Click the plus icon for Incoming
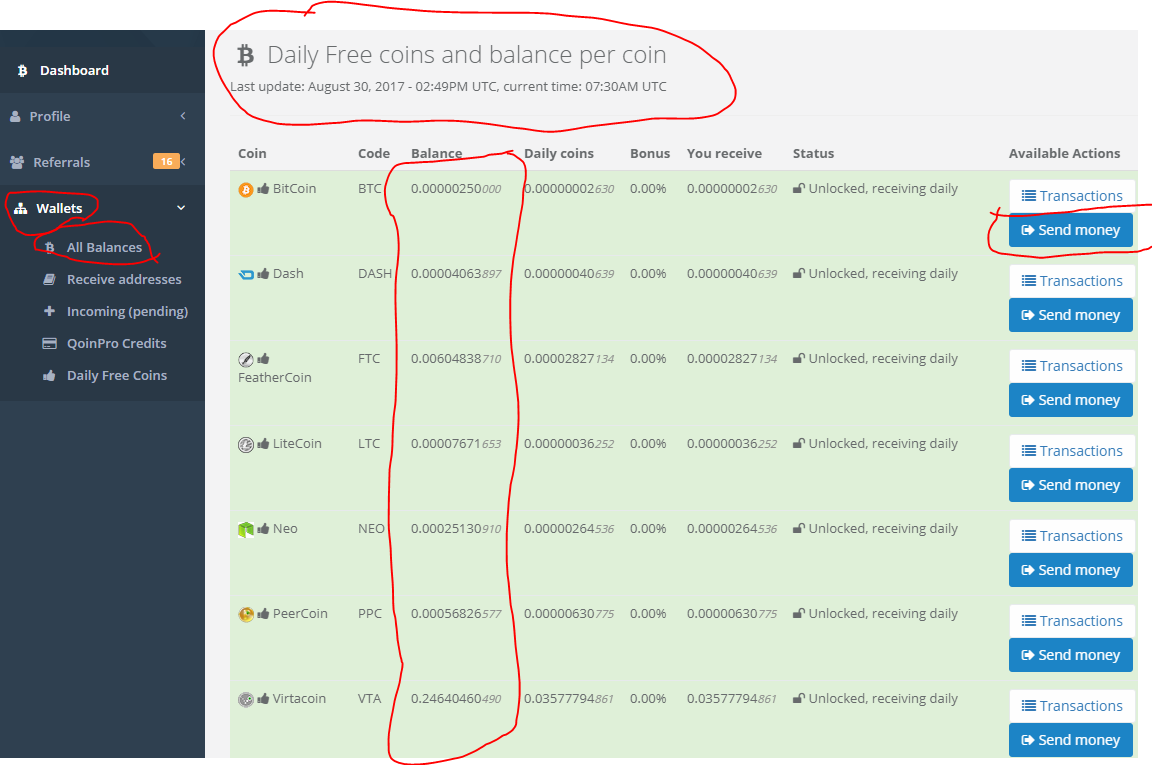The height and width of the screenshot is (765, 1152). tap(49, 311)
